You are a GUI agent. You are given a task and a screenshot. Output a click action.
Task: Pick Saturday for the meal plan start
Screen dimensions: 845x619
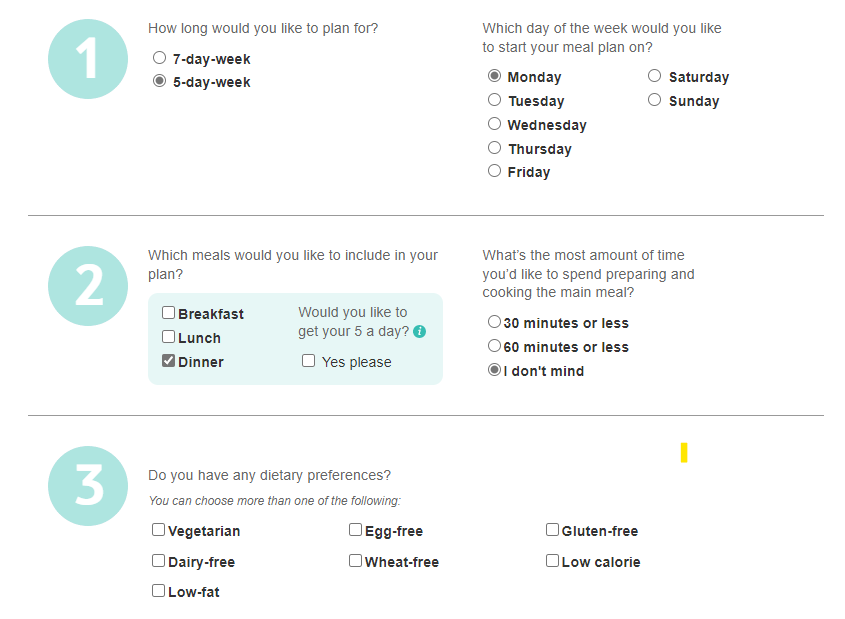coord(654,75)
